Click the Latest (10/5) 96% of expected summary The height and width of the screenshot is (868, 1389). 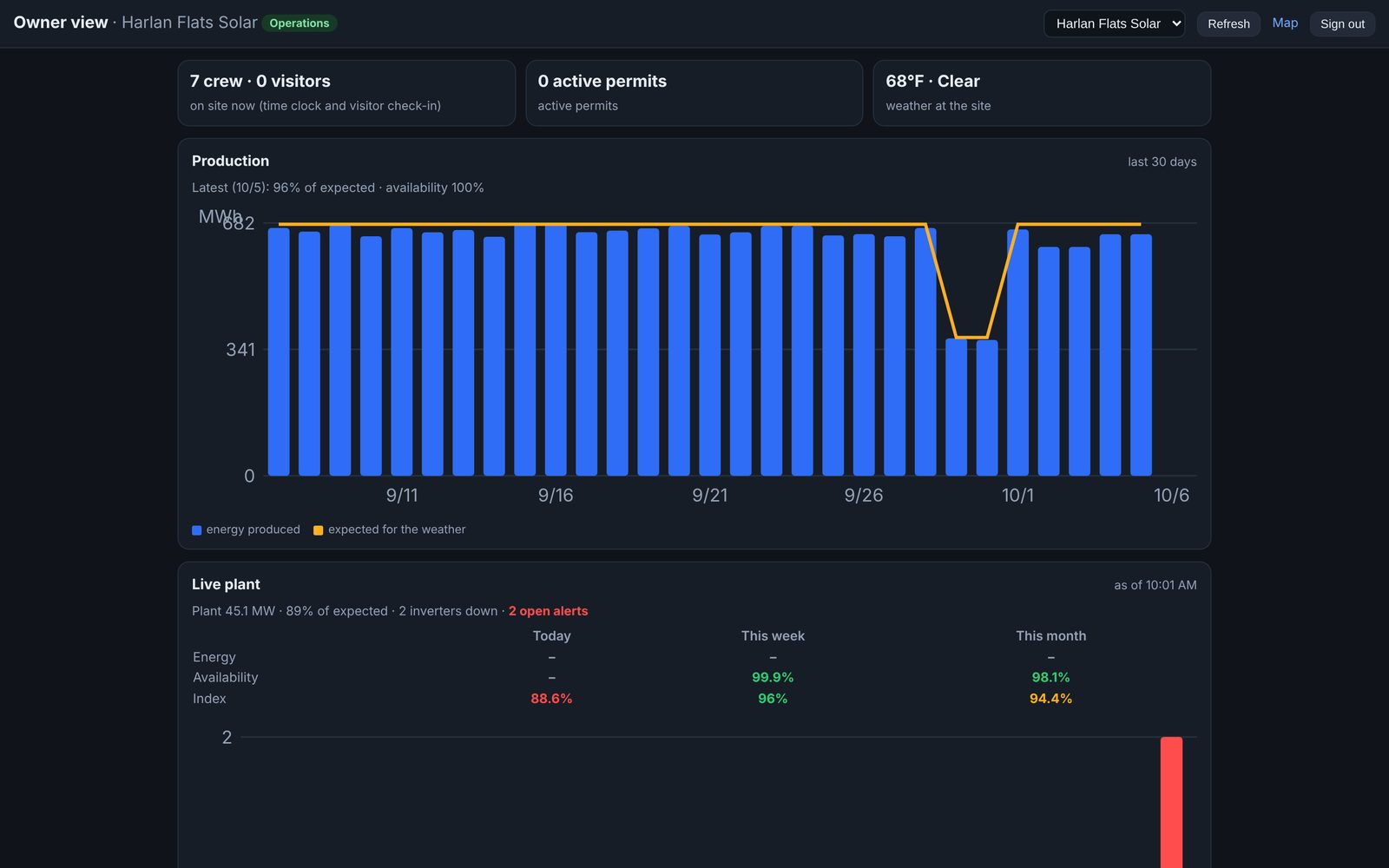(338, 187)
